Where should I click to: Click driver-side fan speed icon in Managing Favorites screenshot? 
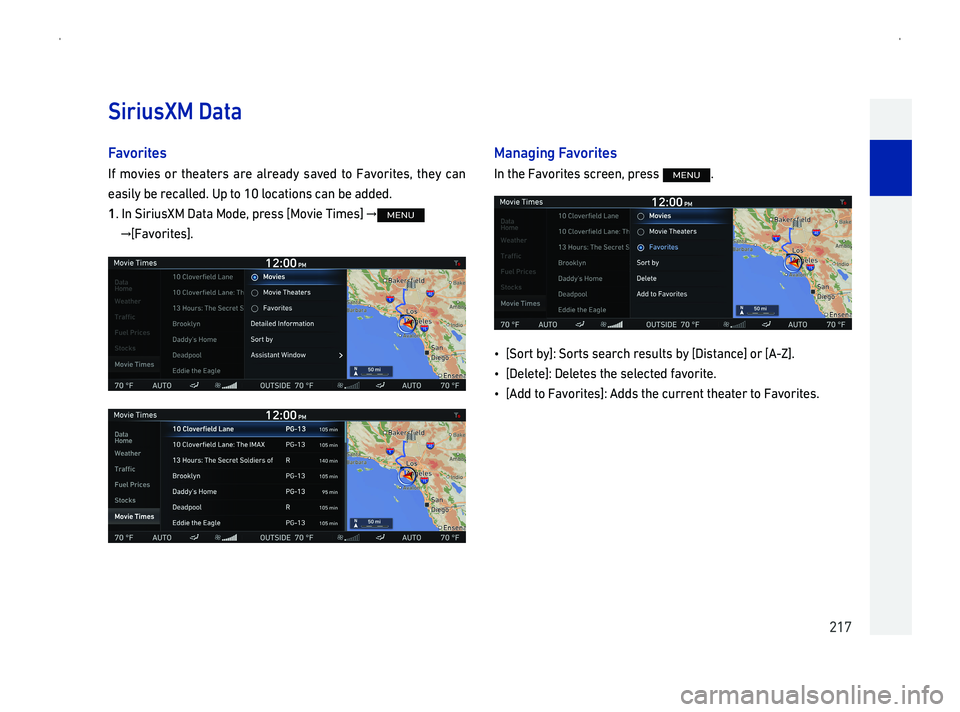612,324
